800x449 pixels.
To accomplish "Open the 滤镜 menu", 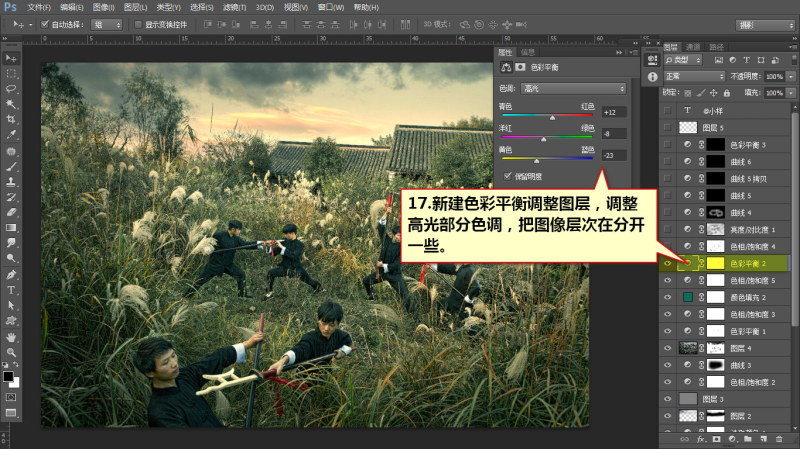I will (234, 7).
